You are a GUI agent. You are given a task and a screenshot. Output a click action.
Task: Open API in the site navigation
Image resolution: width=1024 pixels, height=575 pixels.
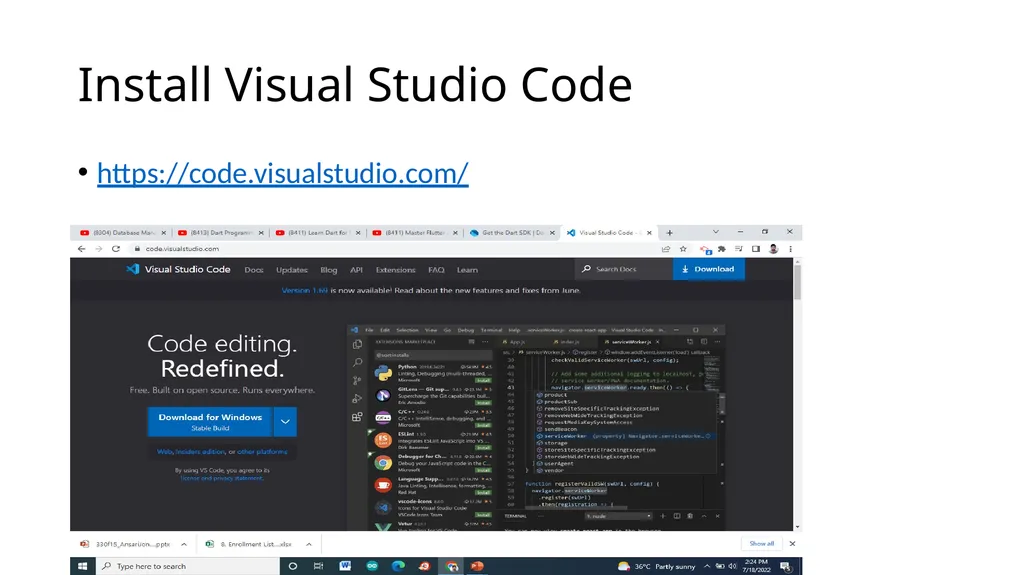(x=356, y=270)
